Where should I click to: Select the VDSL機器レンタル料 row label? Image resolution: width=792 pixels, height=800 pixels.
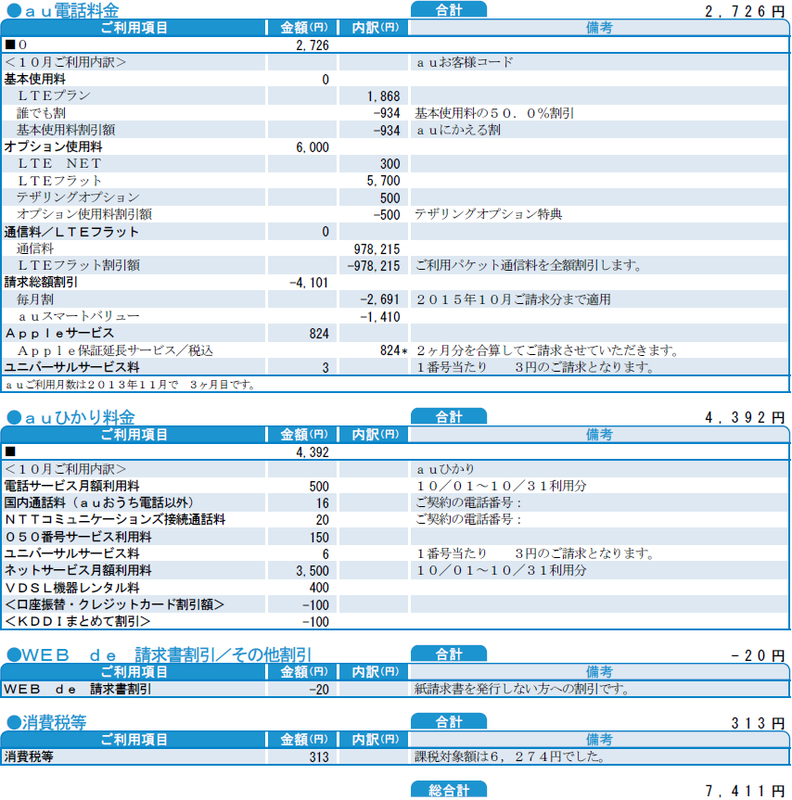pos(71,587)
